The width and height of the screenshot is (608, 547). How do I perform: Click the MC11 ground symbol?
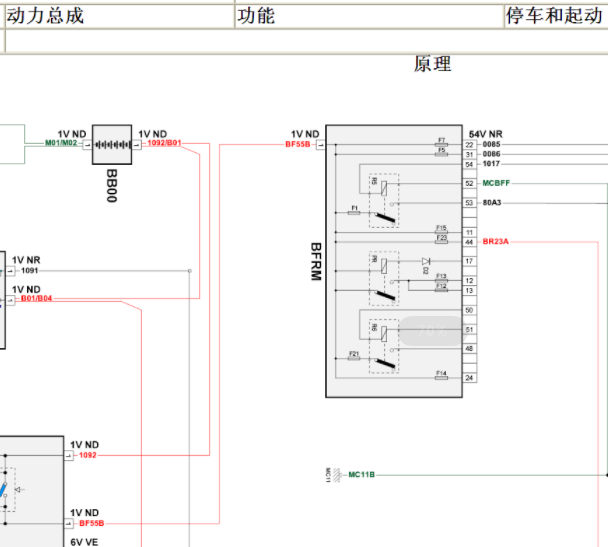coord(337,475)
